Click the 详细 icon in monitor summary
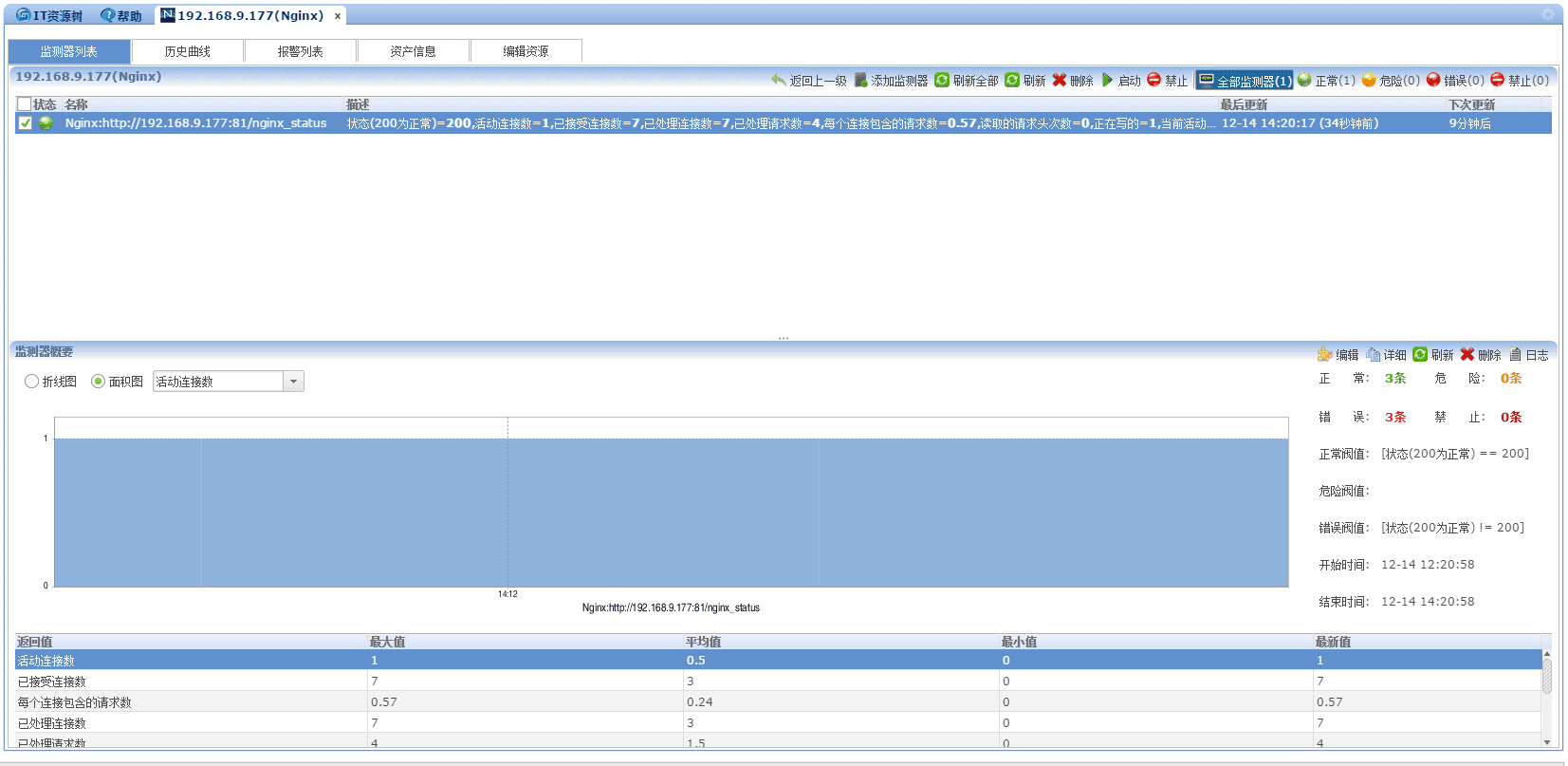 (1373, 354)
